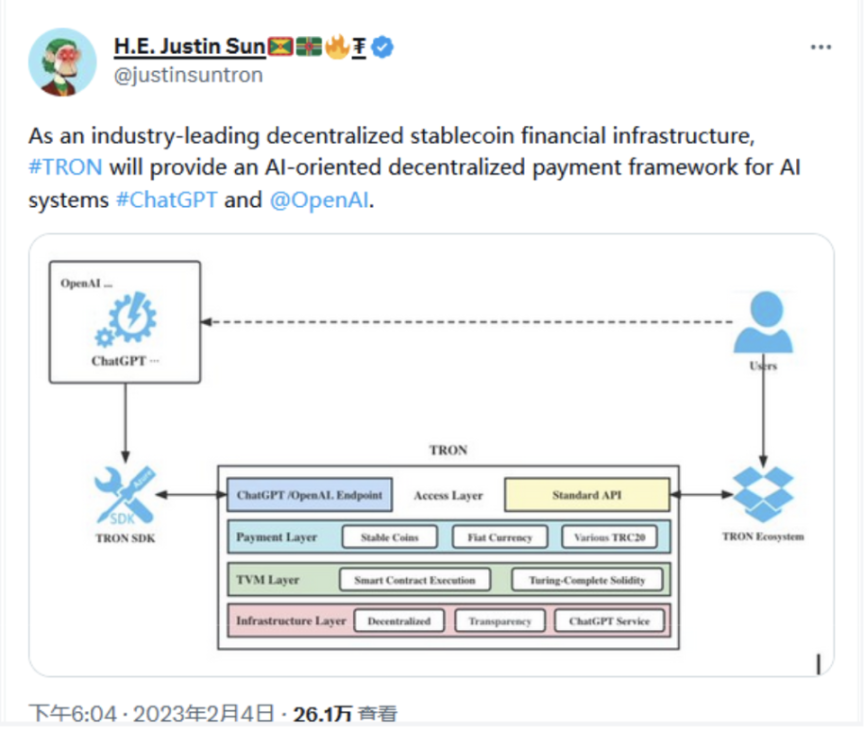Click the TRON SDK wrench icon
The image size is (868, 729).
pos(125,494)
